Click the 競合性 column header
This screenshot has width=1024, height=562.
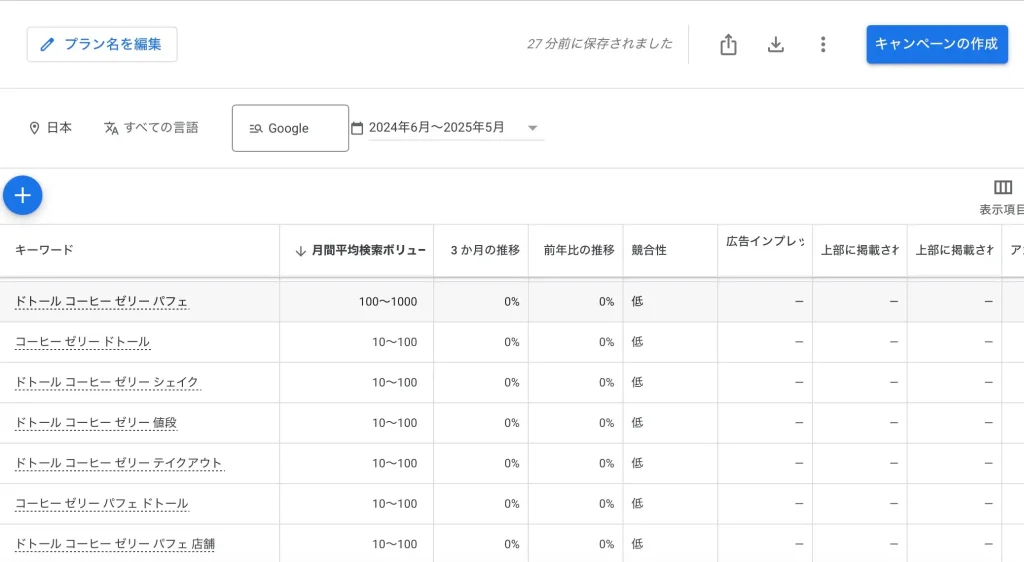648,251
